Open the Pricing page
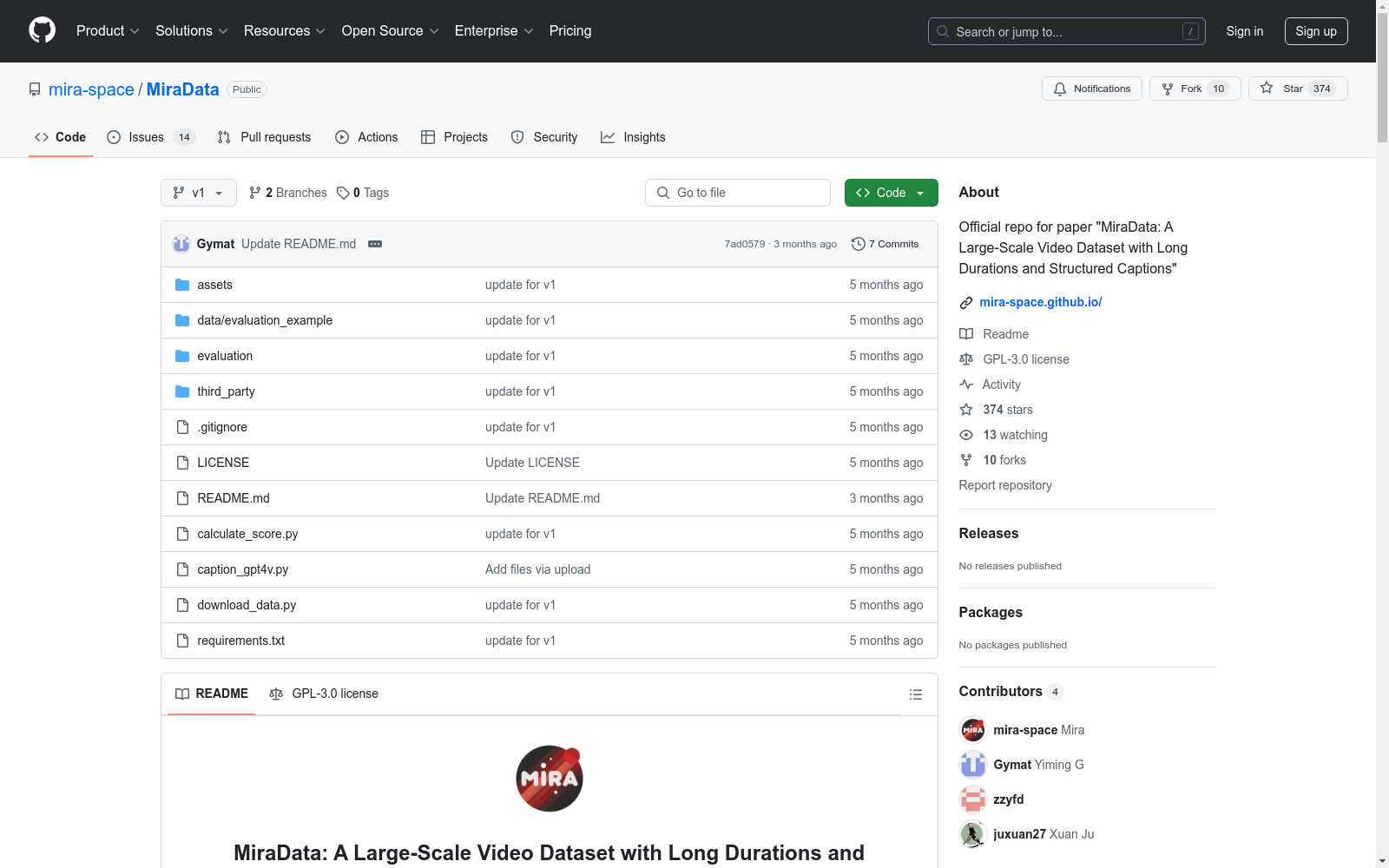Image resolution: width=1389 pixels, height=868 pixels. click(x=570, y=31)
